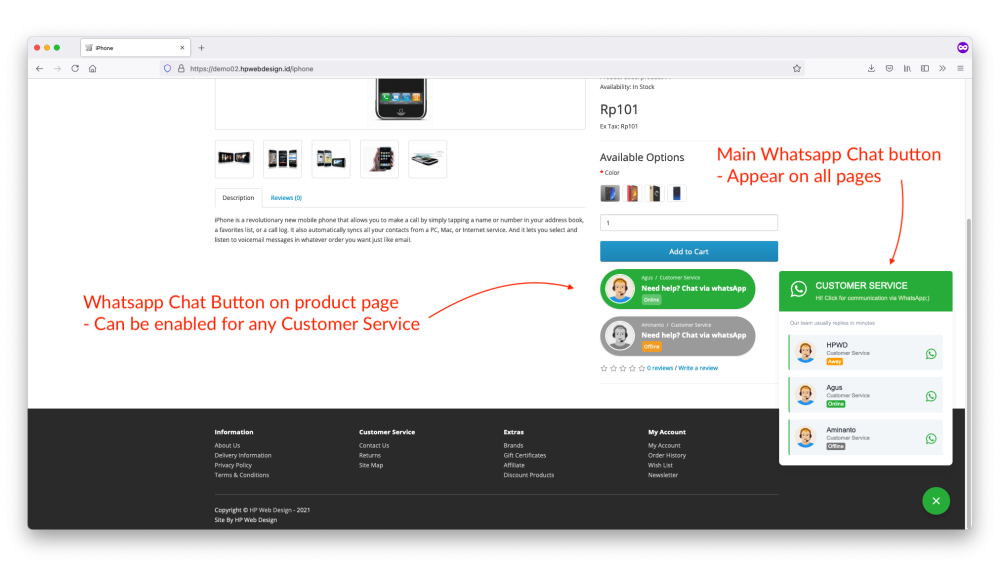Go to the browser Home page icon
Viewport: 1000px width, 585px height.
92,69
